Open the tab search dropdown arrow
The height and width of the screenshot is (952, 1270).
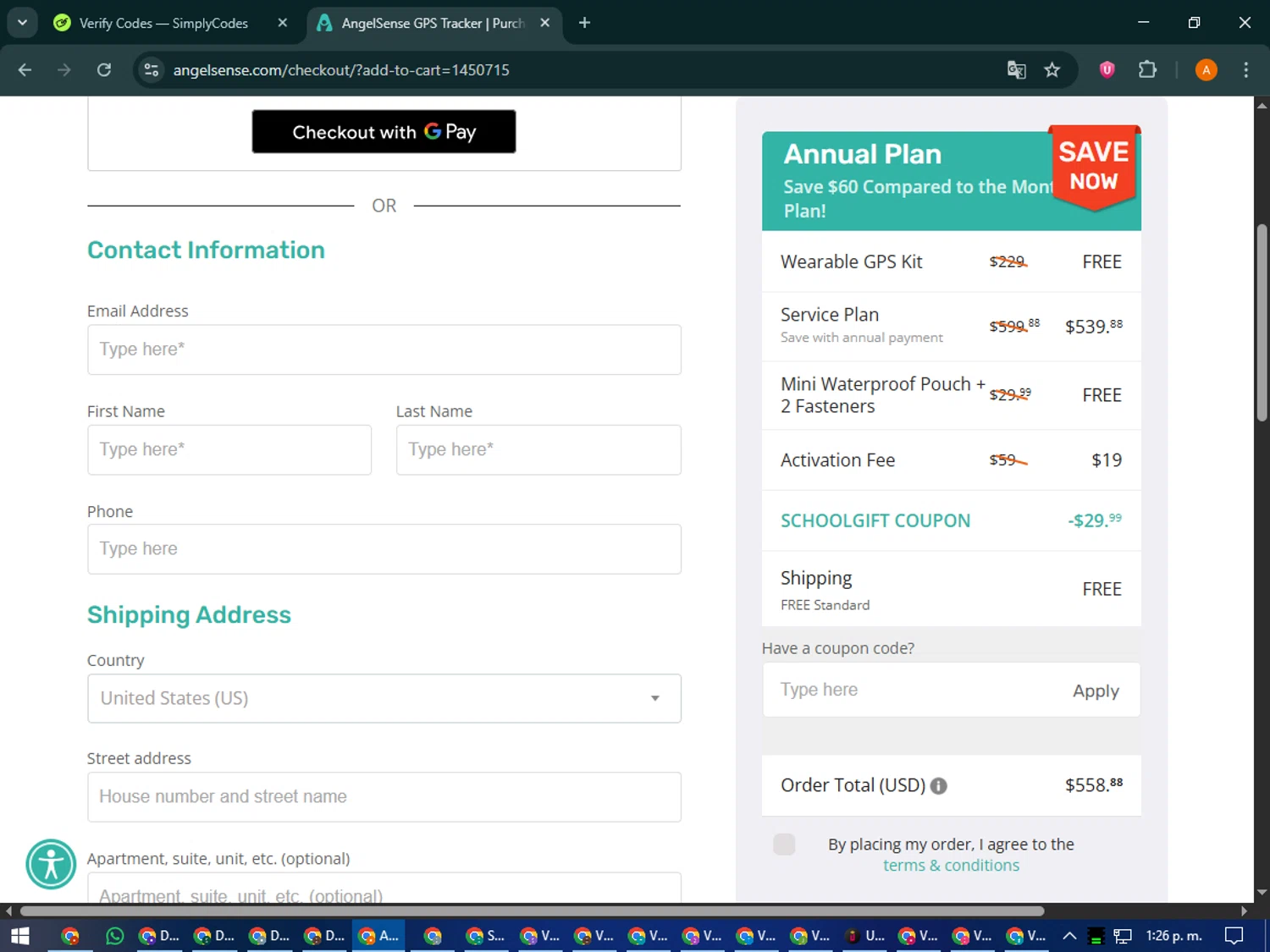(x=23, y=23)
